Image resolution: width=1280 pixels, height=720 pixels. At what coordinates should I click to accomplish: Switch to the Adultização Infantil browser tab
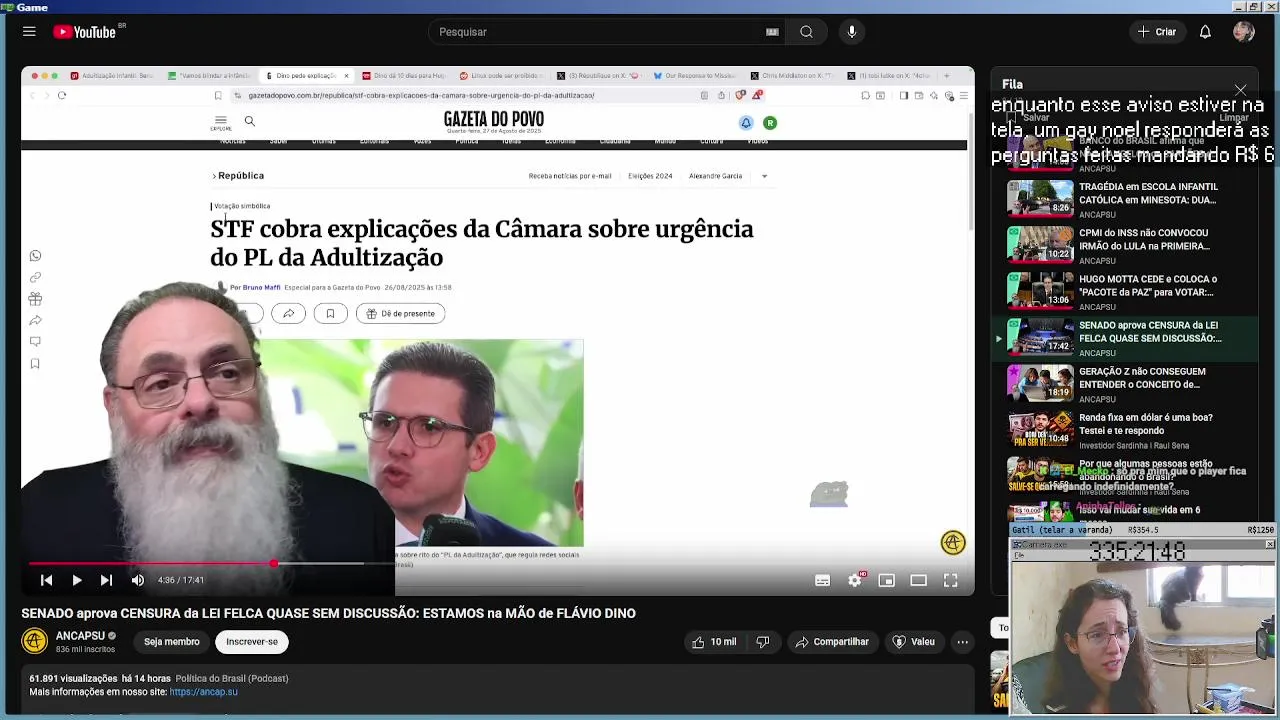112,76
